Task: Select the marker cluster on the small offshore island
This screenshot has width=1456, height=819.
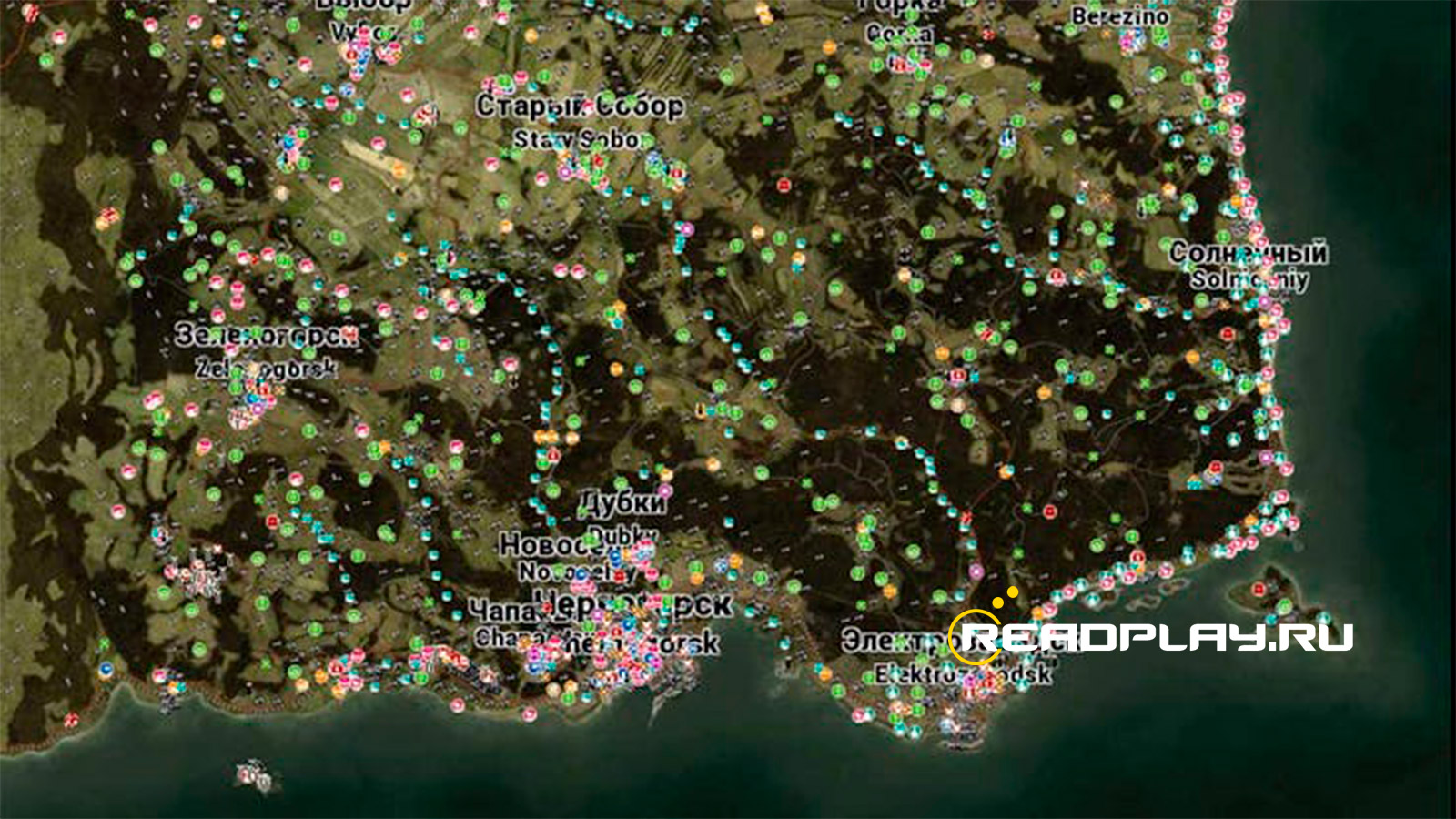Action: 255,776
